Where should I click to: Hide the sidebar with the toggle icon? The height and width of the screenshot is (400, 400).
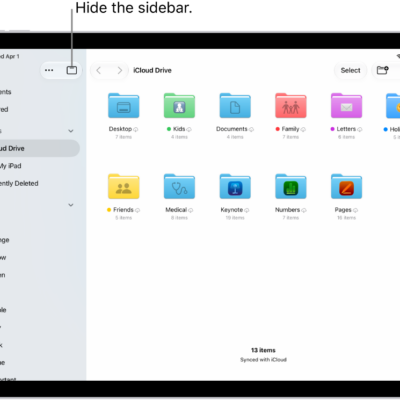pos(72,70)
